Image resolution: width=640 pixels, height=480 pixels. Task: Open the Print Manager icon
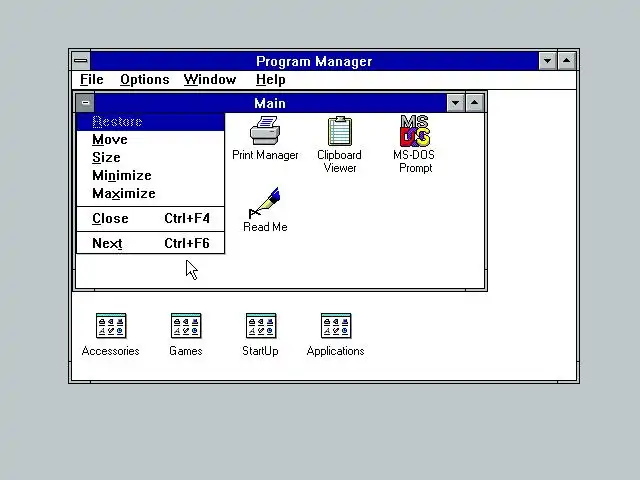(x=265, y=131)
